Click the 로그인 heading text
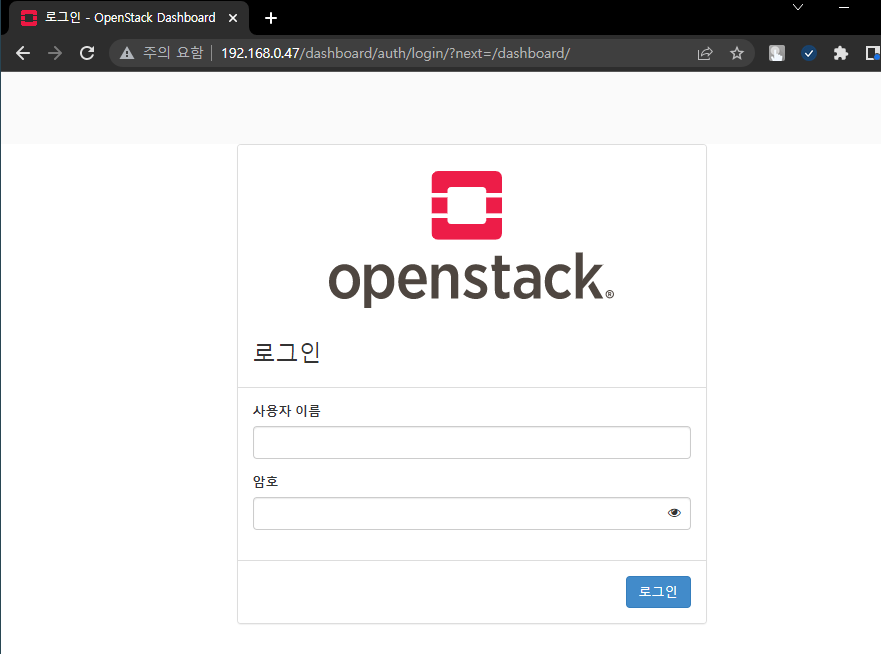The width and height of the screenshot is (881, 654). (x=287, y=353)
